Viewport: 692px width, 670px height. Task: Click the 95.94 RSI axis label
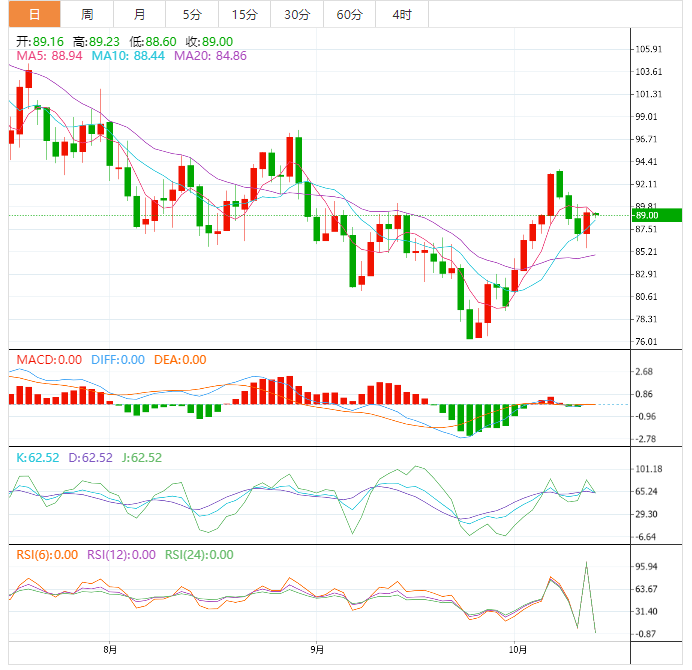[x=646, y=567]
